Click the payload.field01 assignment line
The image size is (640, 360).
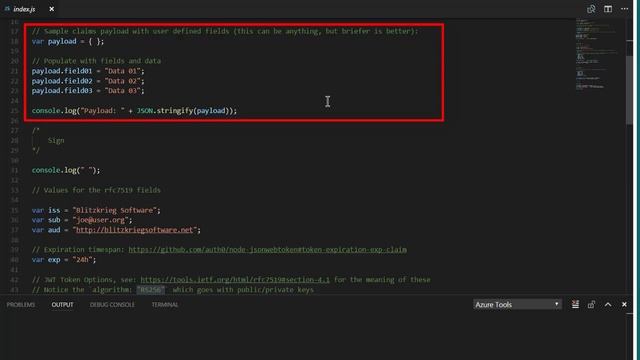[x=88, y=71]
